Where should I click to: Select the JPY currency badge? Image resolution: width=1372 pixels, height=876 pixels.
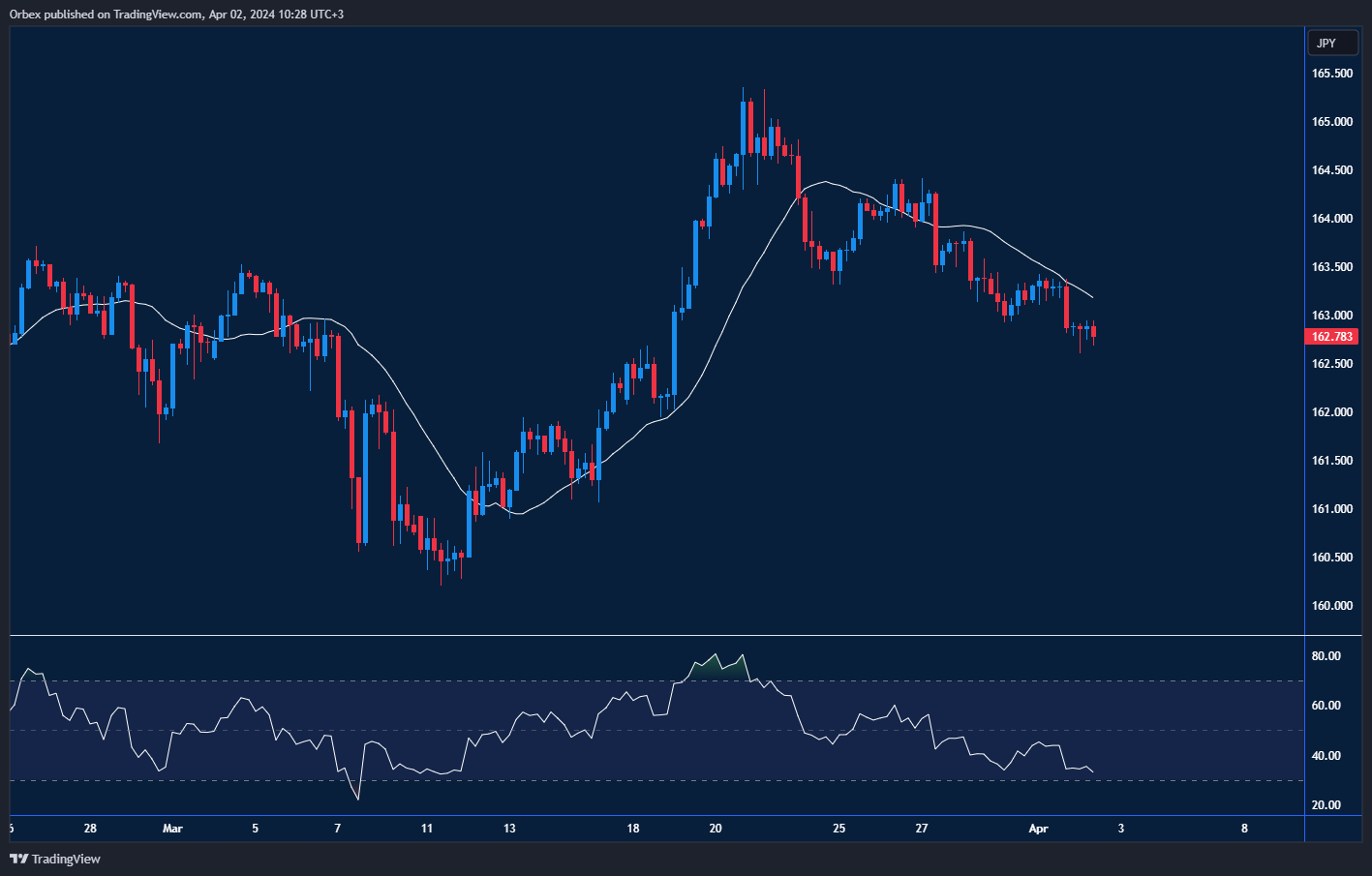pyautogui.click(x=1332, y=43)
